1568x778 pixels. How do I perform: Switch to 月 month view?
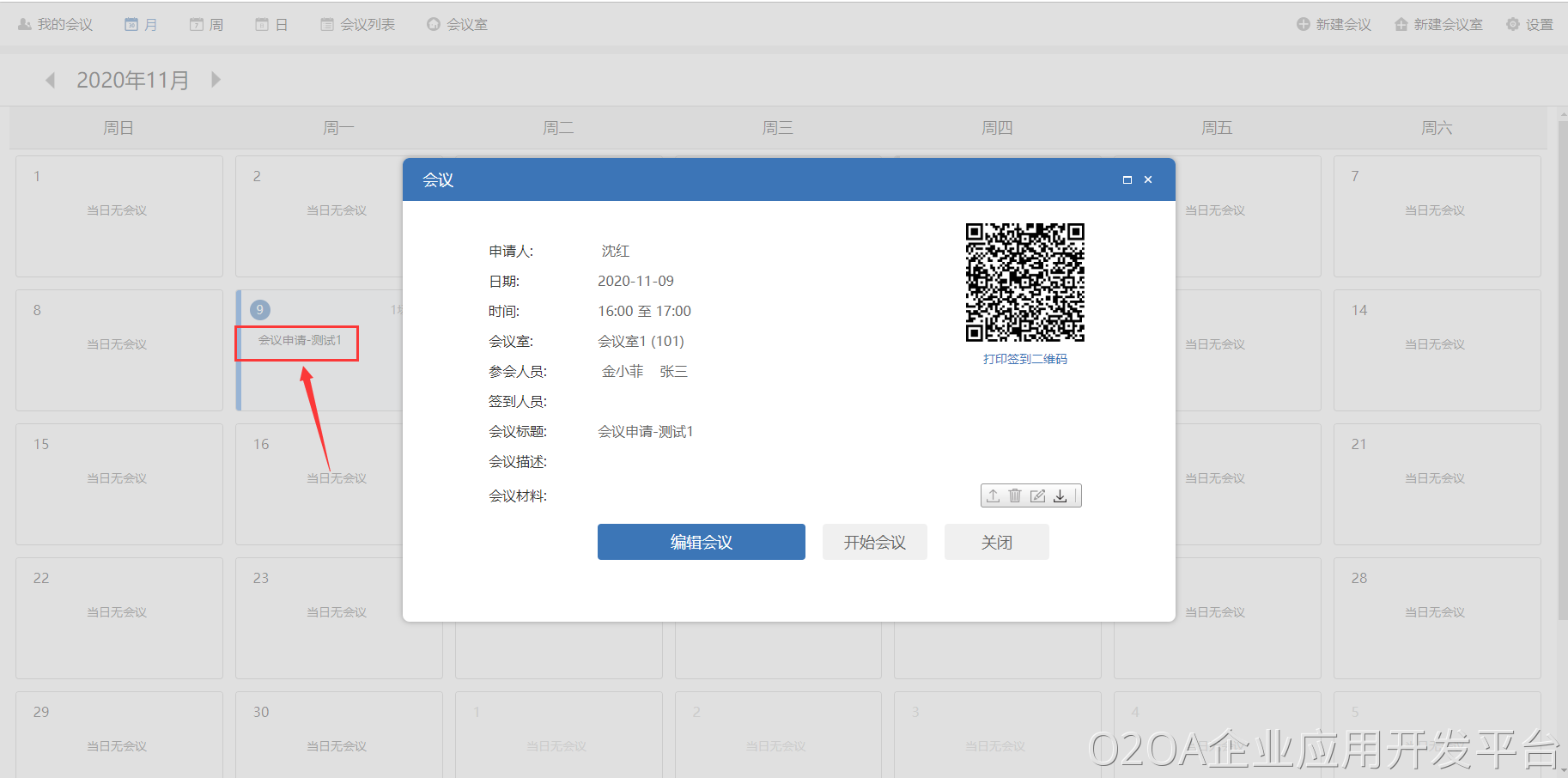click(141, 25)
